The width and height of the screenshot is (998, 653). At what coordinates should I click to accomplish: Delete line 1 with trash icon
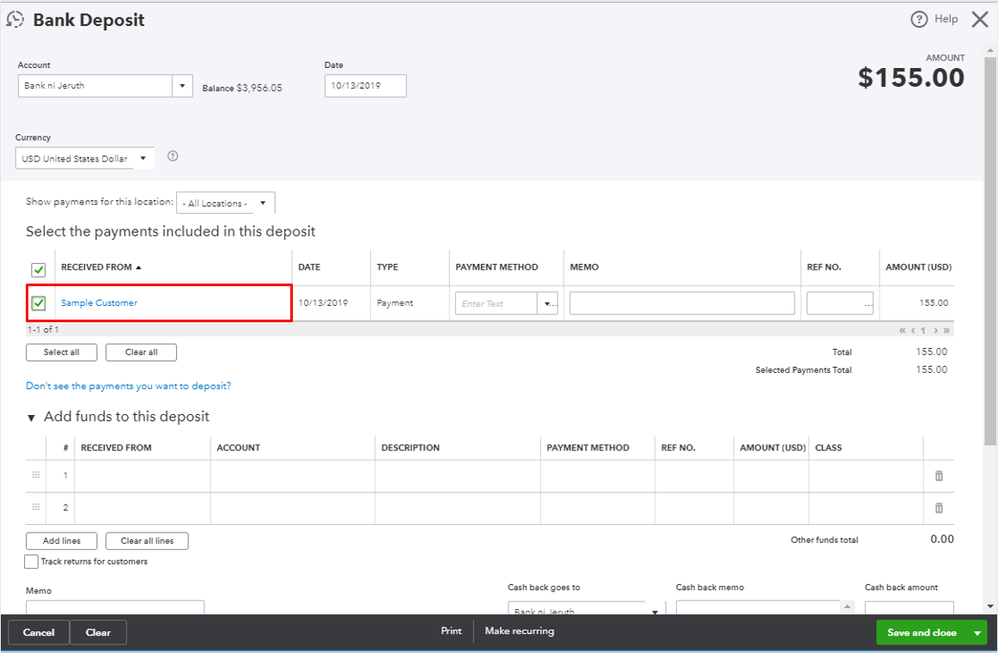pyautogui.click(x=938, y=476)
